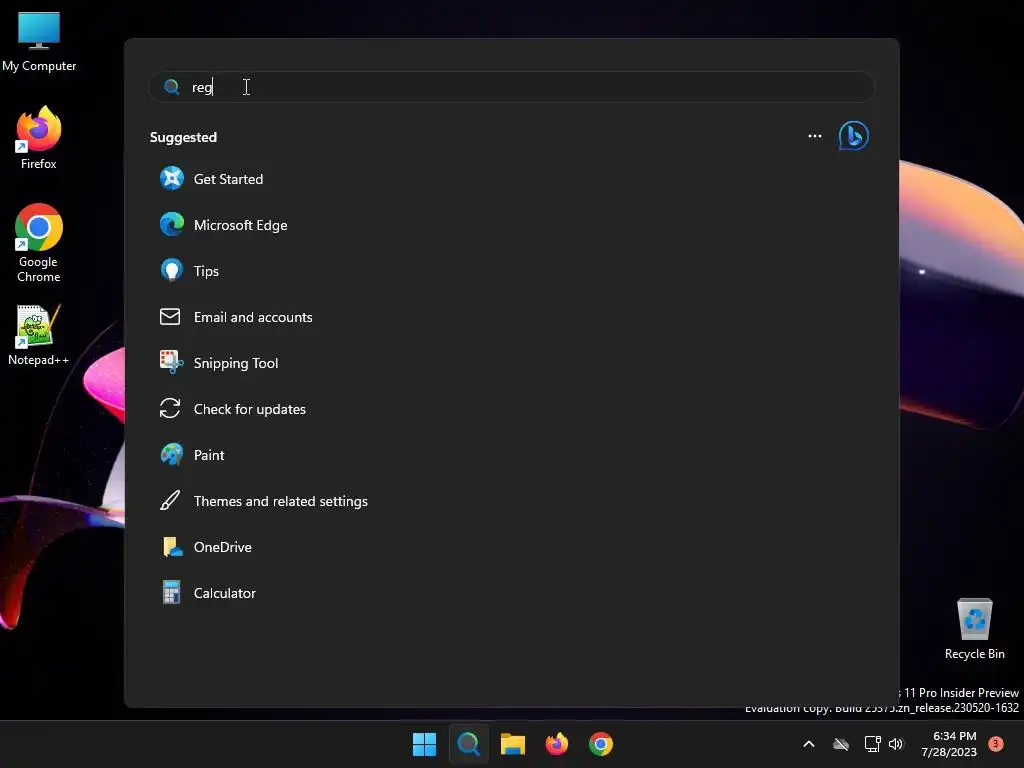Click the network tray icon
Screen dimensions: 1024x768
[x=872, y=744]
